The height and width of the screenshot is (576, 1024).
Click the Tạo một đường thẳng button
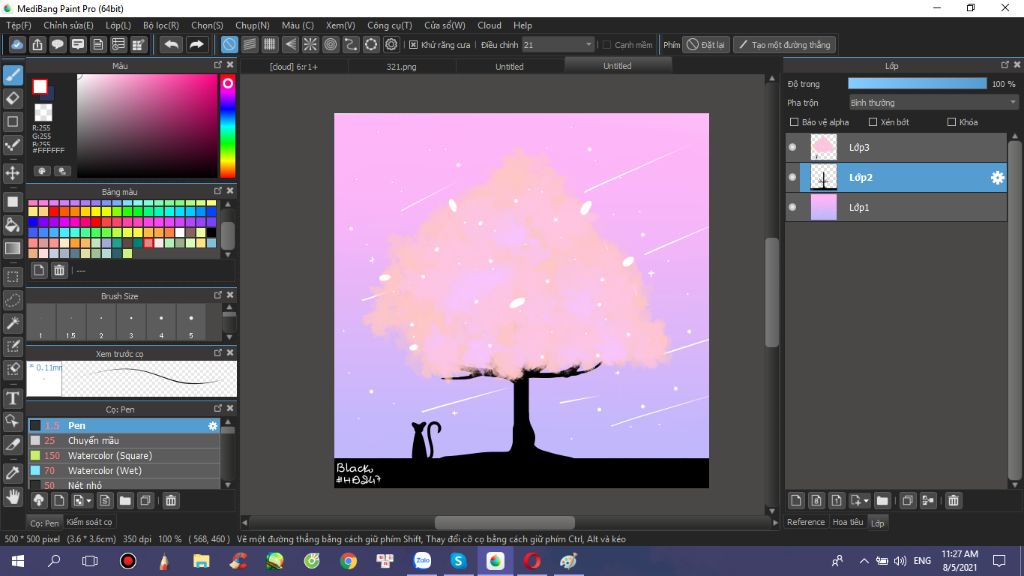click(784, 45)
